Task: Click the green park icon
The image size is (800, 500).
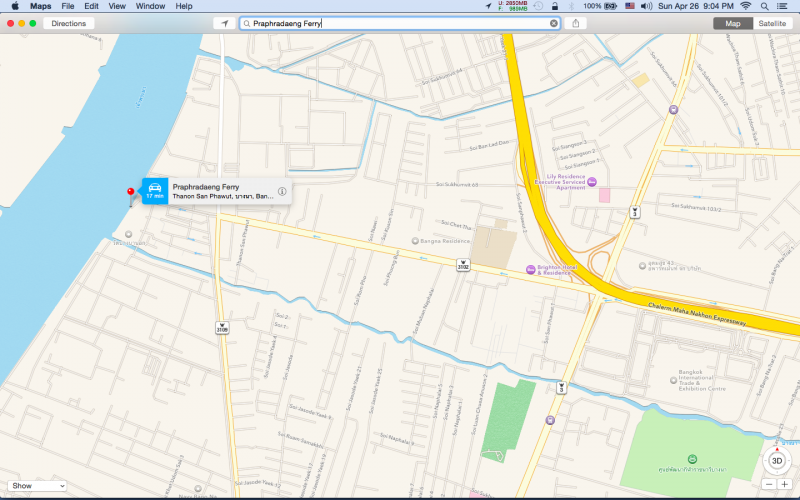Action: click(692, 459)
